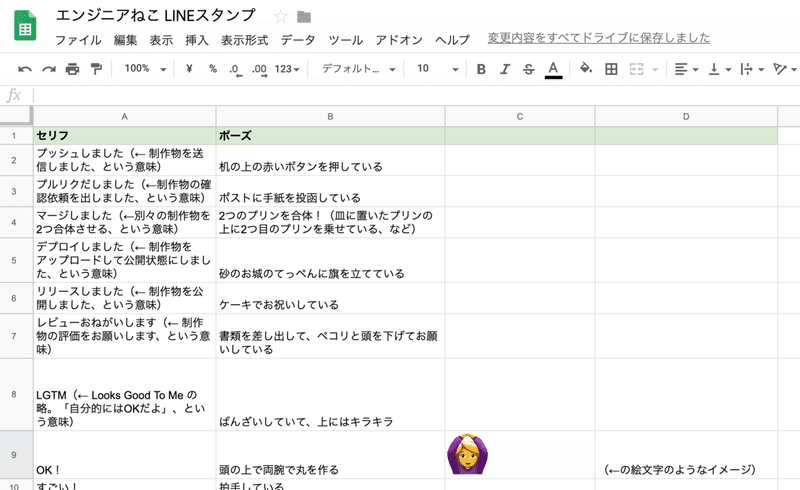This screenshot has height=490, width=800.
Task: Click the 変更内容をすべてドライブに保存しました link
Action: point(599,38)
